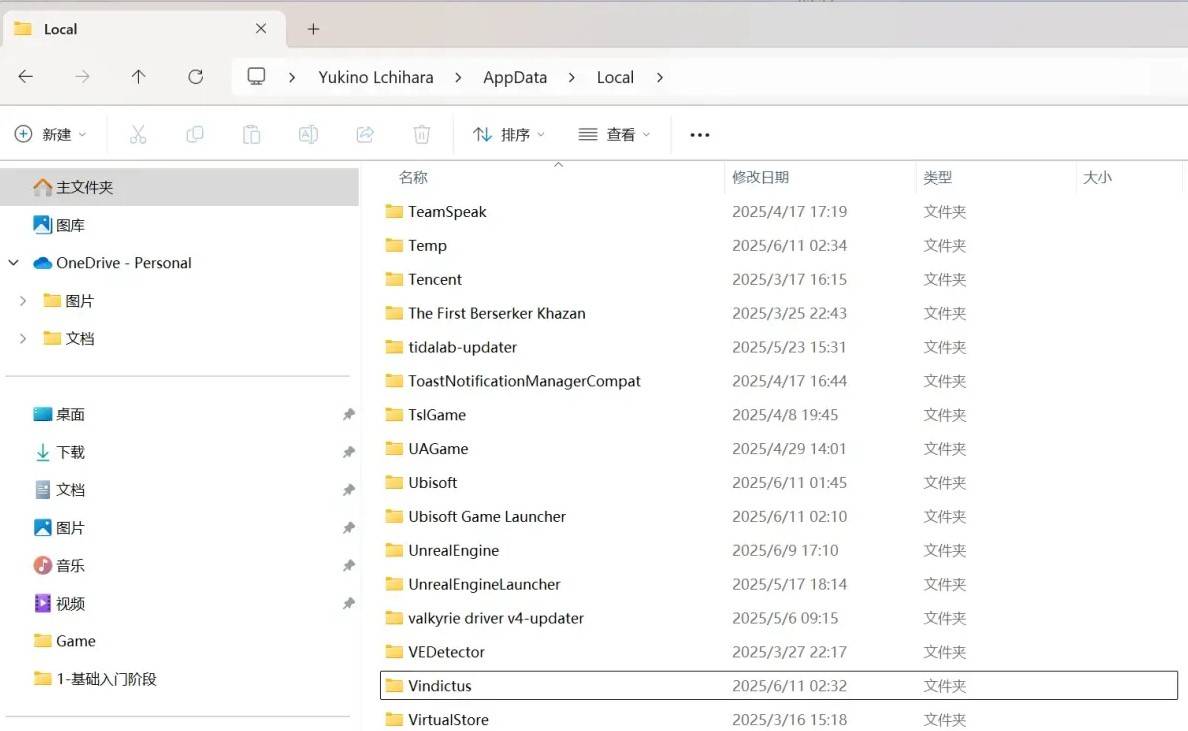
Task: Open the Game folder in sidebar
Action: (x=76, y=641)
